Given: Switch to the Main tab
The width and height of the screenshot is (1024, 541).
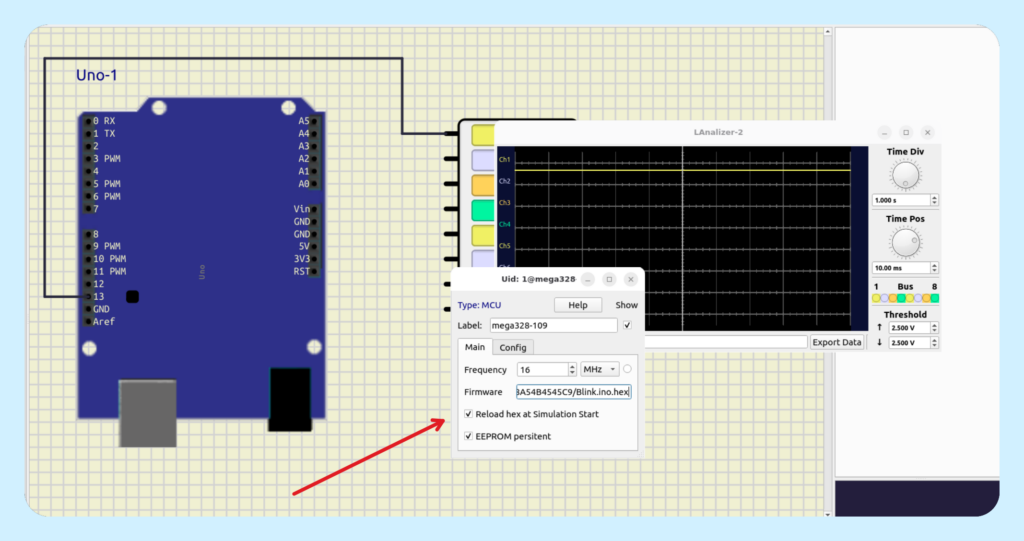Looking at the screenshot, I should 475,347.
